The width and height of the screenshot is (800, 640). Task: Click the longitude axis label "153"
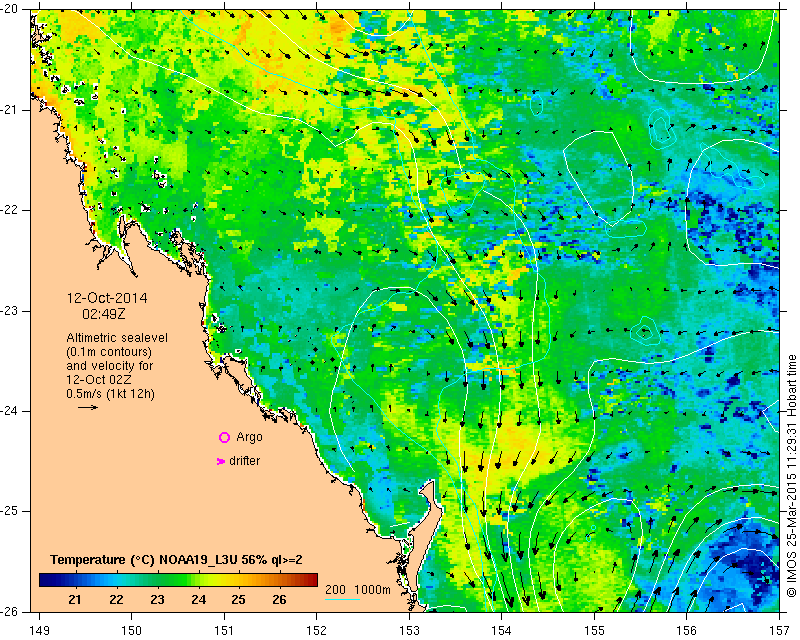(409, 630)
